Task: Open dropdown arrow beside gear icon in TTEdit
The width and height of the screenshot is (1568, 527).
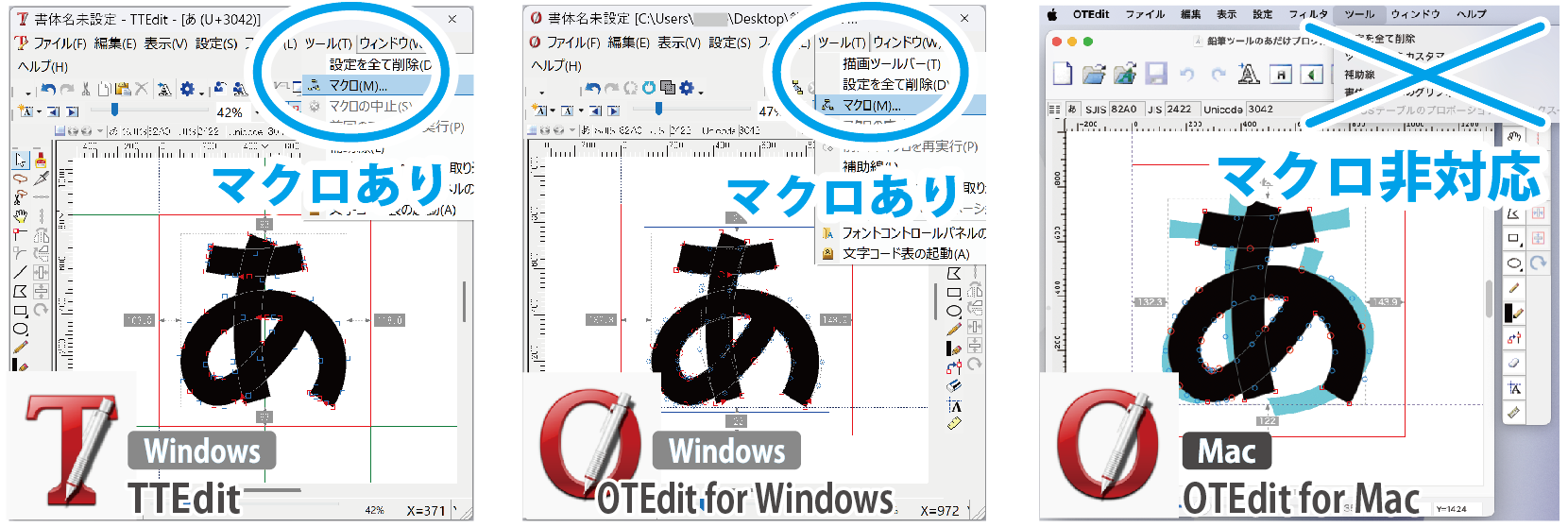Action: (202, 93)
